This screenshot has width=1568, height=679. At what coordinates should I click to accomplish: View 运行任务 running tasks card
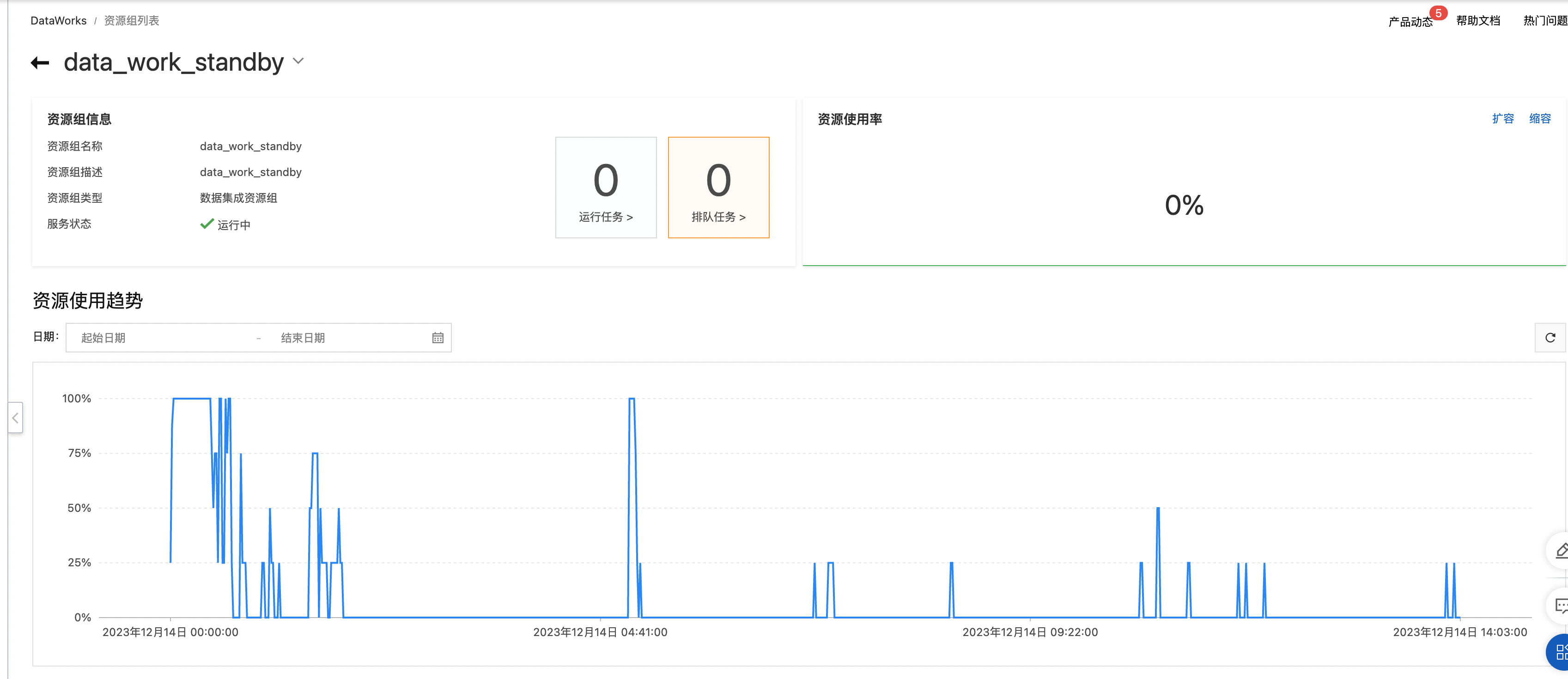click(606, 188)
